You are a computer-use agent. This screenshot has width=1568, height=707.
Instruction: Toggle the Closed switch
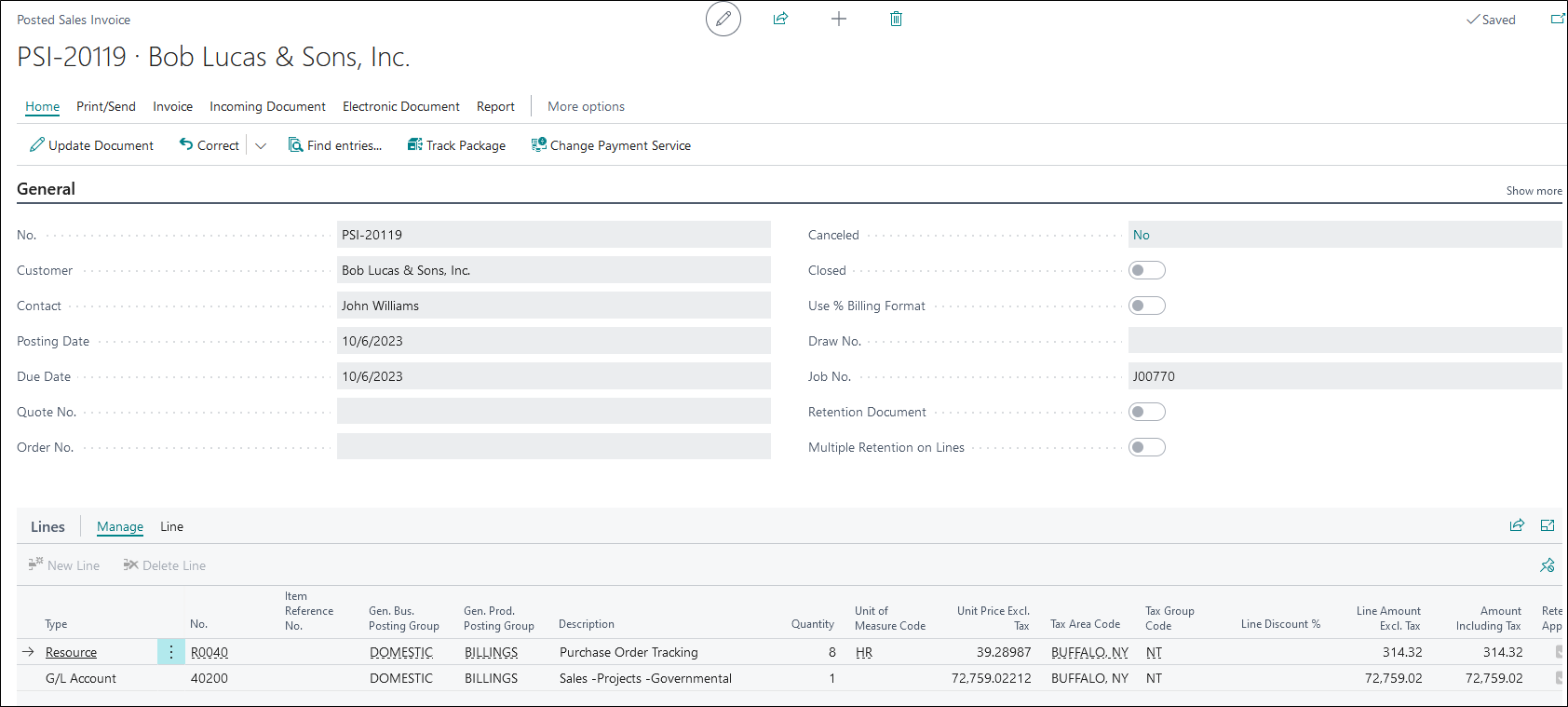click(1146, 270)
